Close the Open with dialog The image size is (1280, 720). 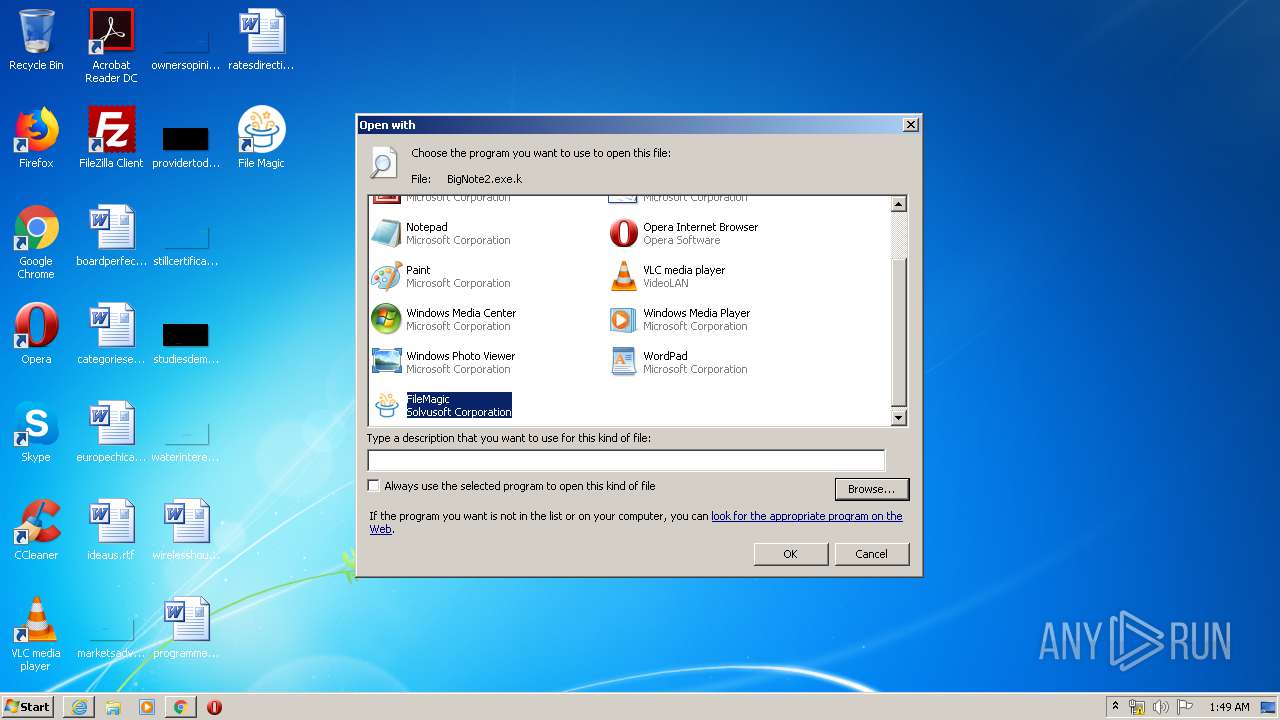[910, 125]
